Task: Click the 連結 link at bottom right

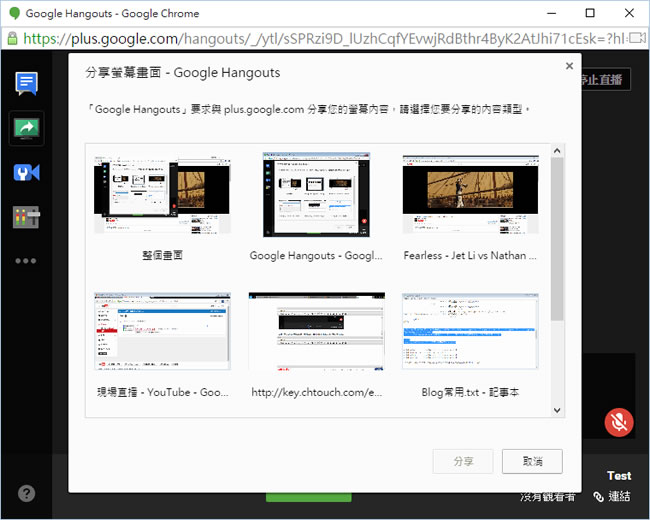Action: point(612,496)
